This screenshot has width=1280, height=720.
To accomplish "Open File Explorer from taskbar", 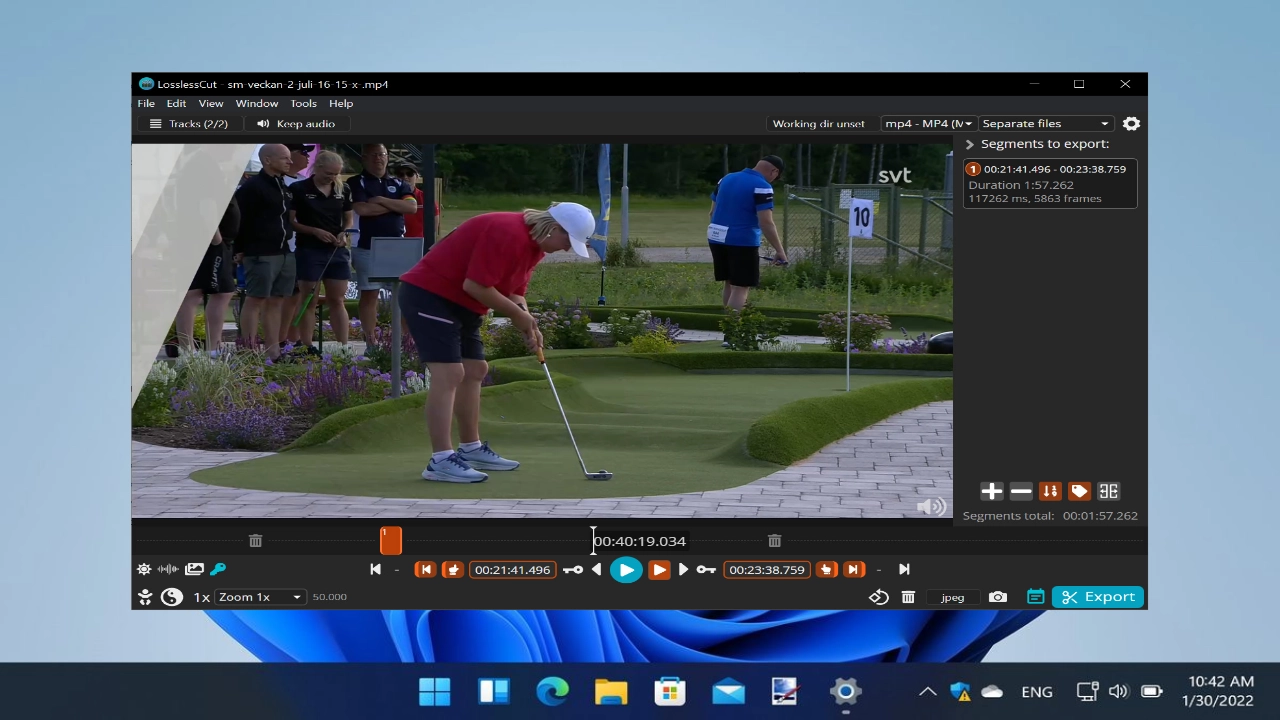I will (x=611, y=691).
